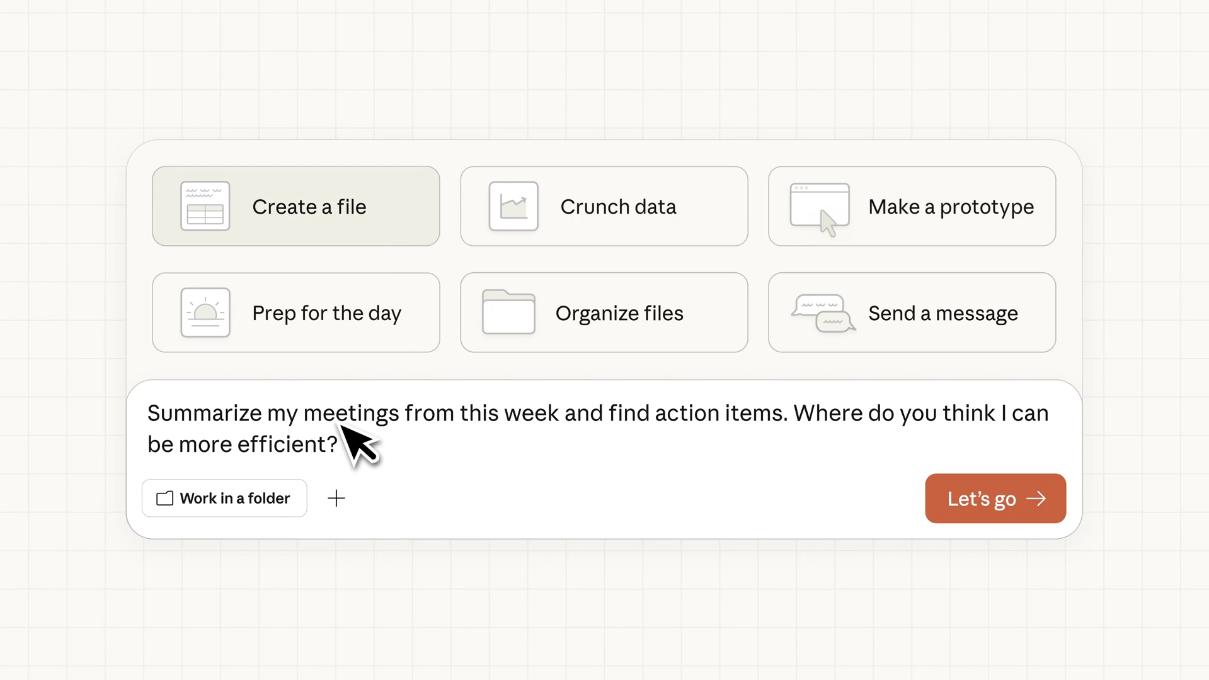This screenshot has height=680, width=1209.
Task: Select the Create a file card
Action: click(x=296, y=206)
